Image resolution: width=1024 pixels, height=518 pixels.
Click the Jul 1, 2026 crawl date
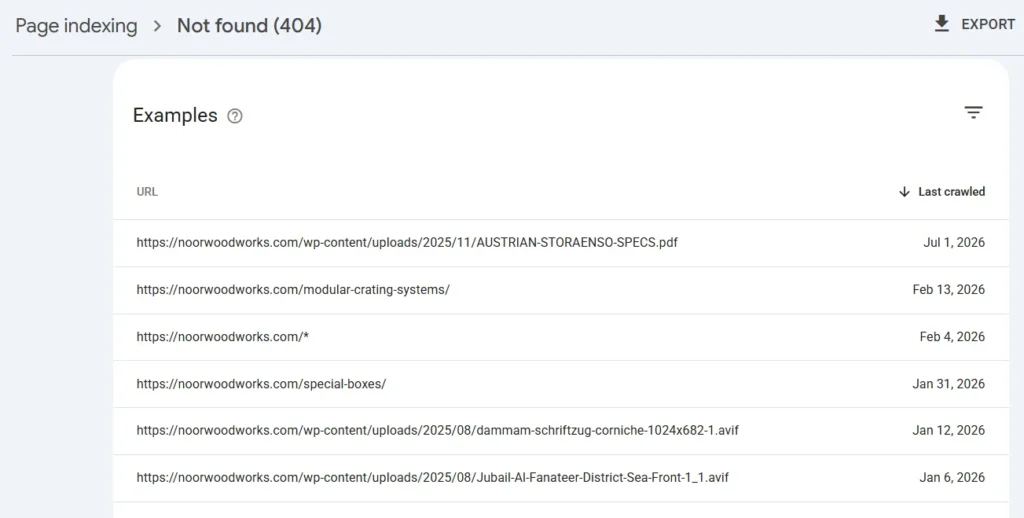pyautogui.click(x=953, y=242)
